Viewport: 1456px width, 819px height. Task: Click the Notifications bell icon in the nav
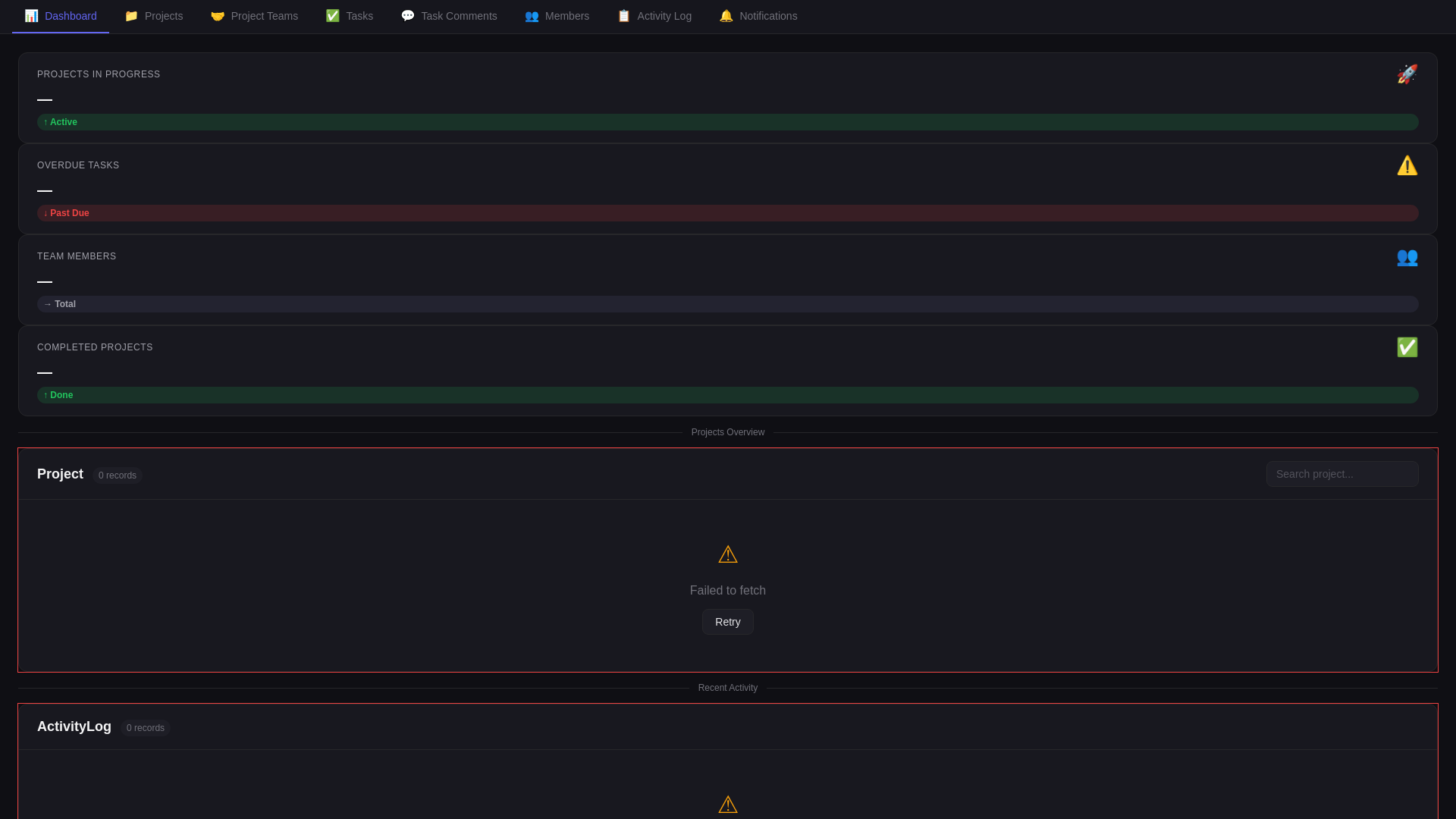pos(726,16)
